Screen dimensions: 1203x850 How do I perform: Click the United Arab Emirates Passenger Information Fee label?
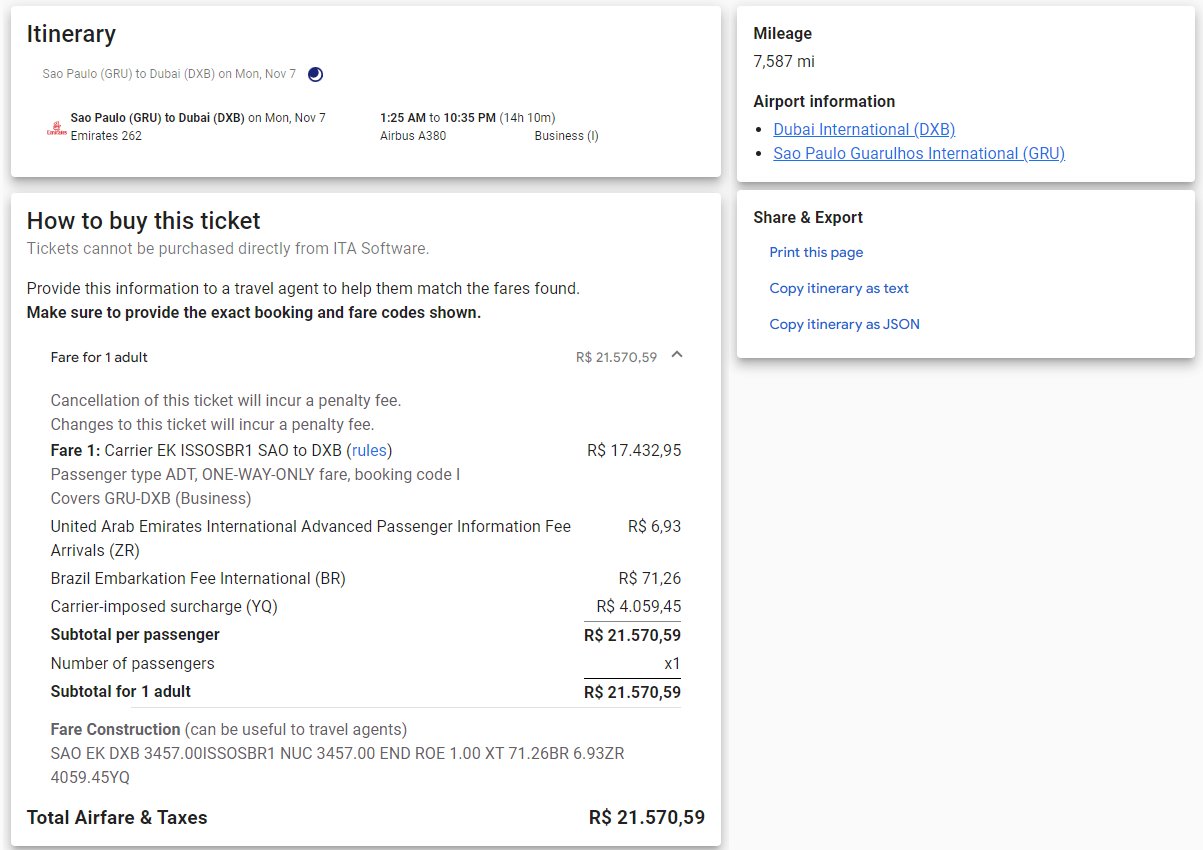[x=311, y=538]
